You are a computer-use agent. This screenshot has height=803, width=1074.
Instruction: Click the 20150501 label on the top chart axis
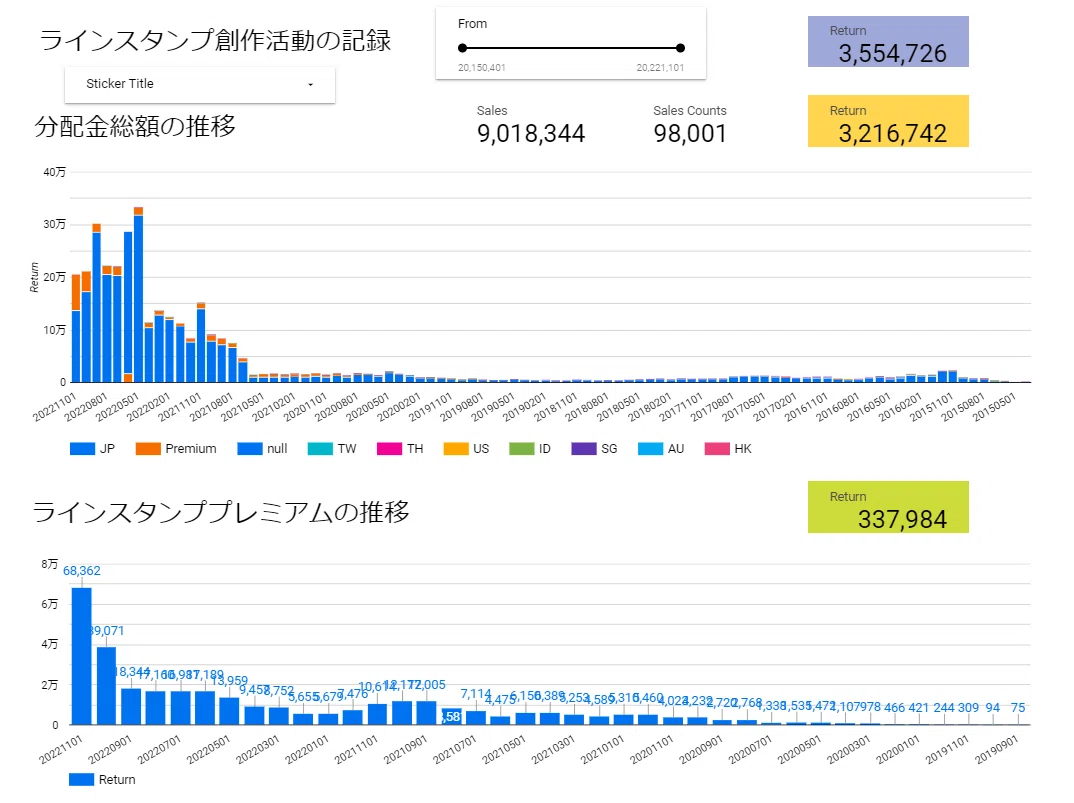[994, 406]
